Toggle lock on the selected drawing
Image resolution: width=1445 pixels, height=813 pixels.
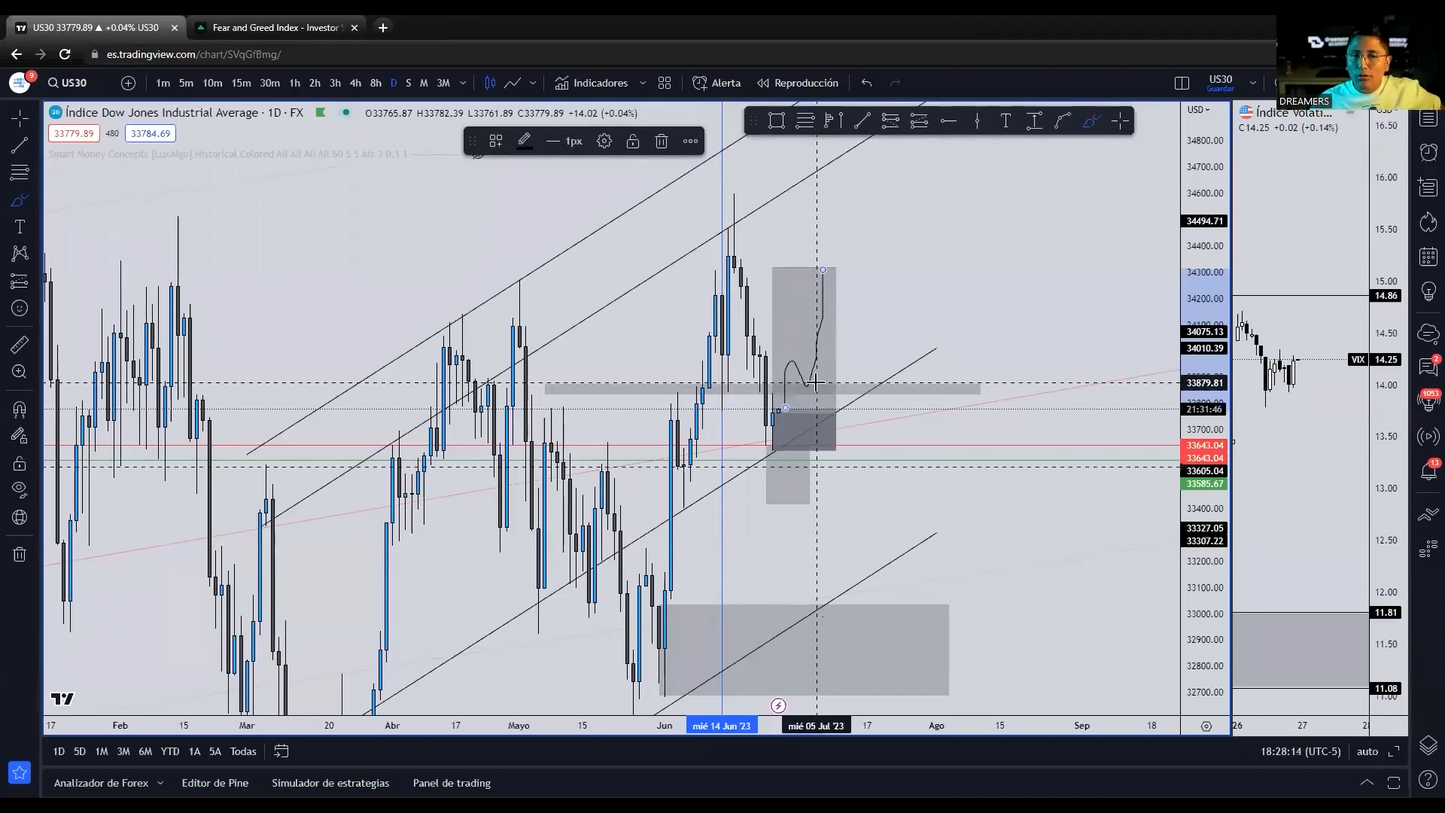pos(633,141)
